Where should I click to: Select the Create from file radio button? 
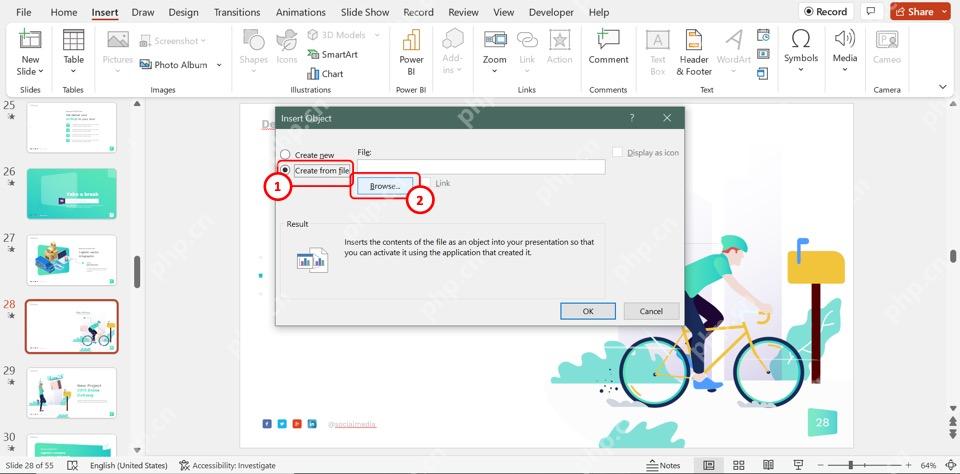[x=285, y=170]
